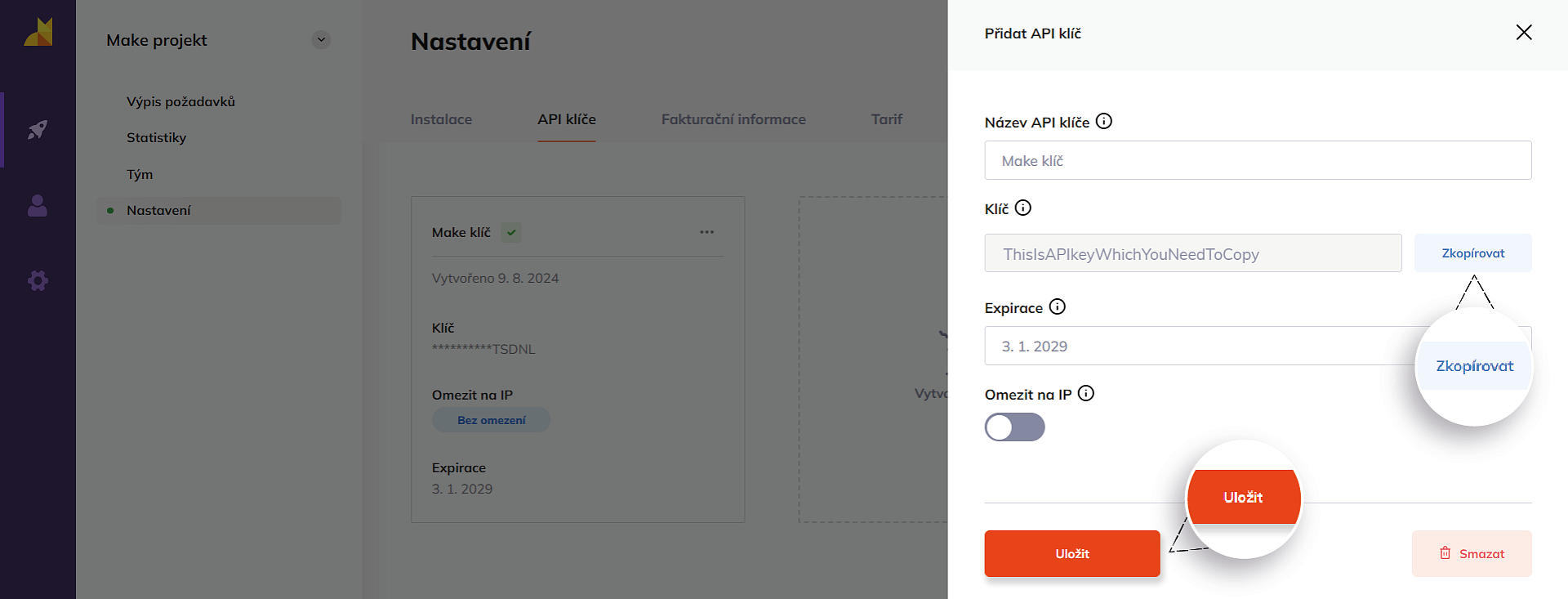Viewport: 1568px width, 599px height.
Task: Toggle the Omezit na IP switch
Action: (x=1014, y=427)
